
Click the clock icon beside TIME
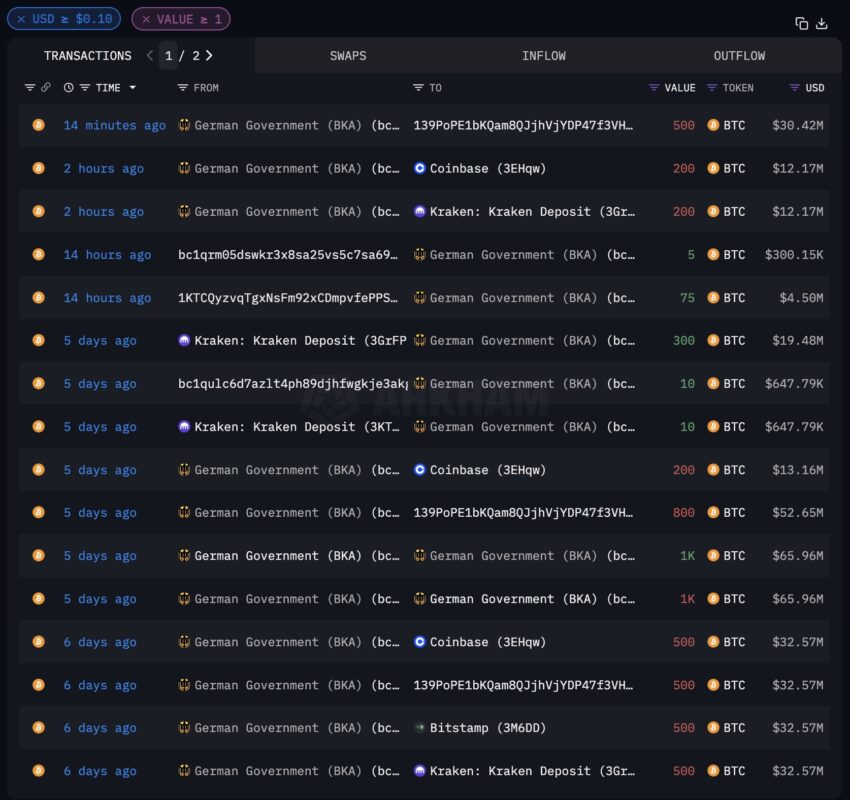point(68,87)
